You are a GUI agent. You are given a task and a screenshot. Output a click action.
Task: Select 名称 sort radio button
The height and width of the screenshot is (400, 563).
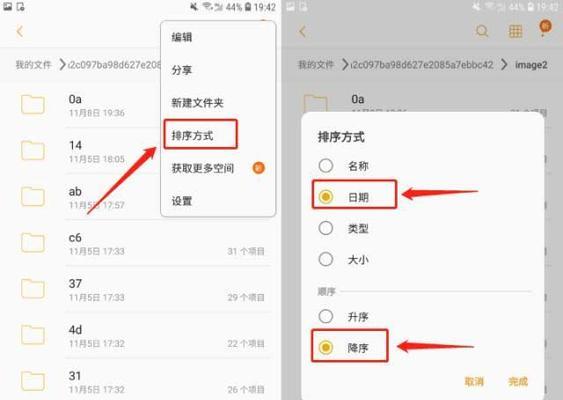click(x=326, y=166)
